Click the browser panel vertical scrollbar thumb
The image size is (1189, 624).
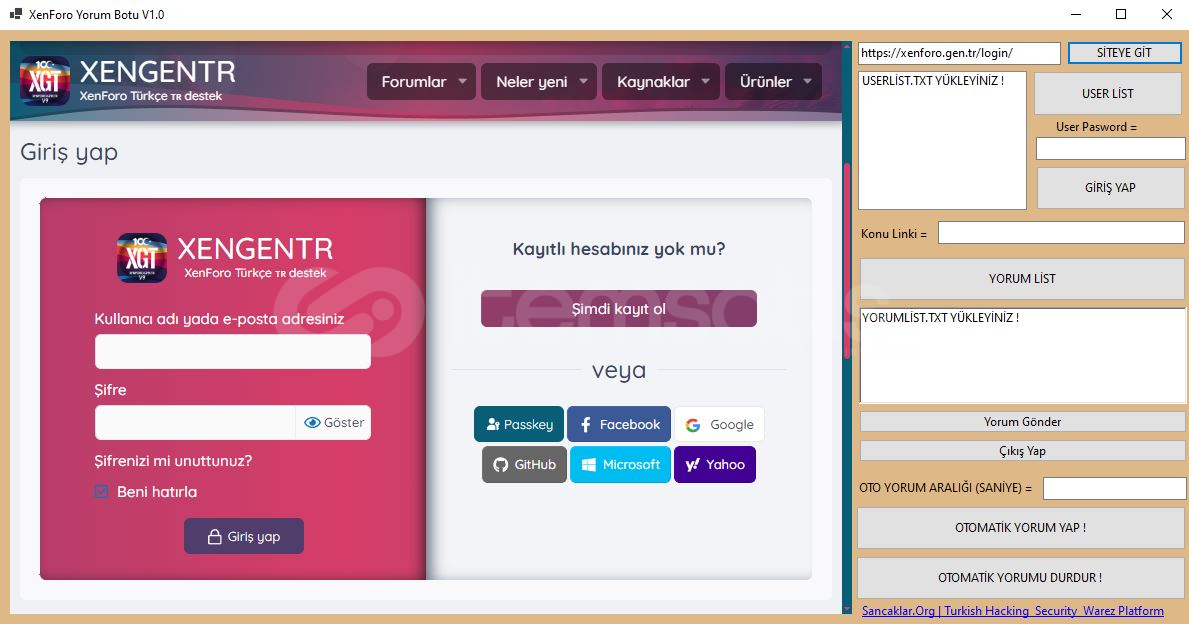click(846, 259)
